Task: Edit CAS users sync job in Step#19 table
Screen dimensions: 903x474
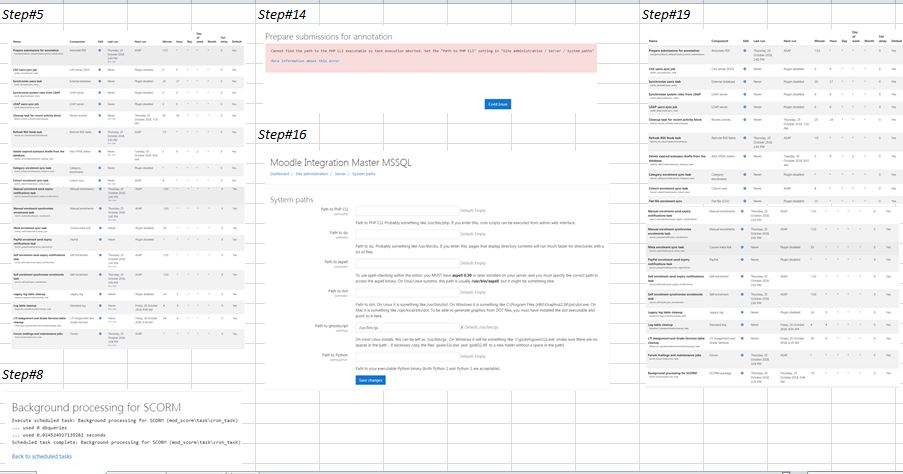Action: click(744, 69)
